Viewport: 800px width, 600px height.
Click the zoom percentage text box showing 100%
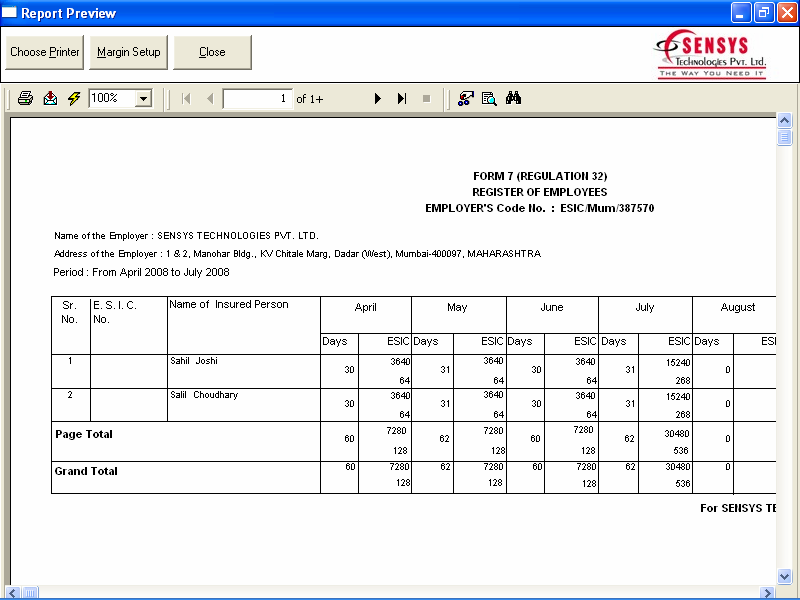point(112,98)
